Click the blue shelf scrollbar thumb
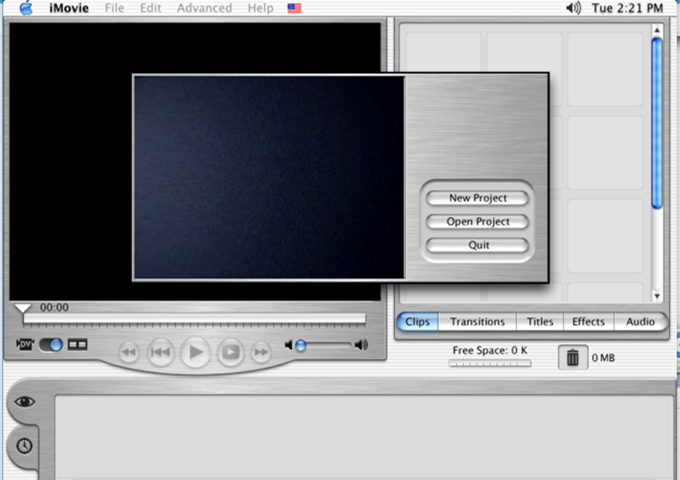 [657, 123]
